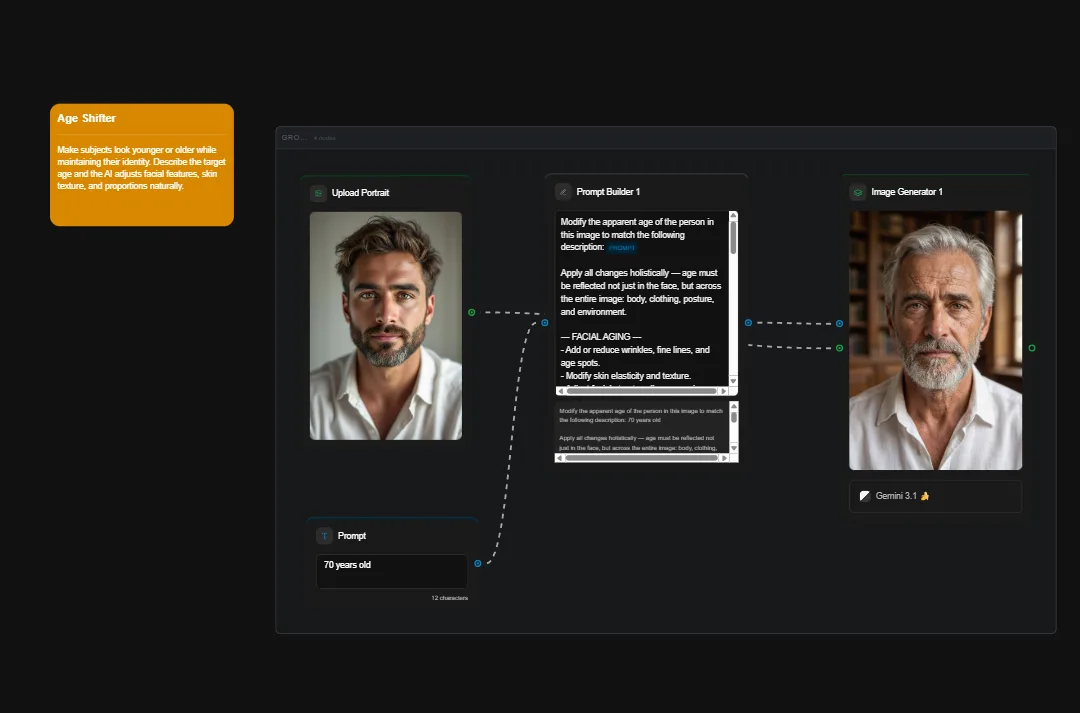
Task: Expand the blue input port on Prompt Builder 1
Action: click(545, 322)
